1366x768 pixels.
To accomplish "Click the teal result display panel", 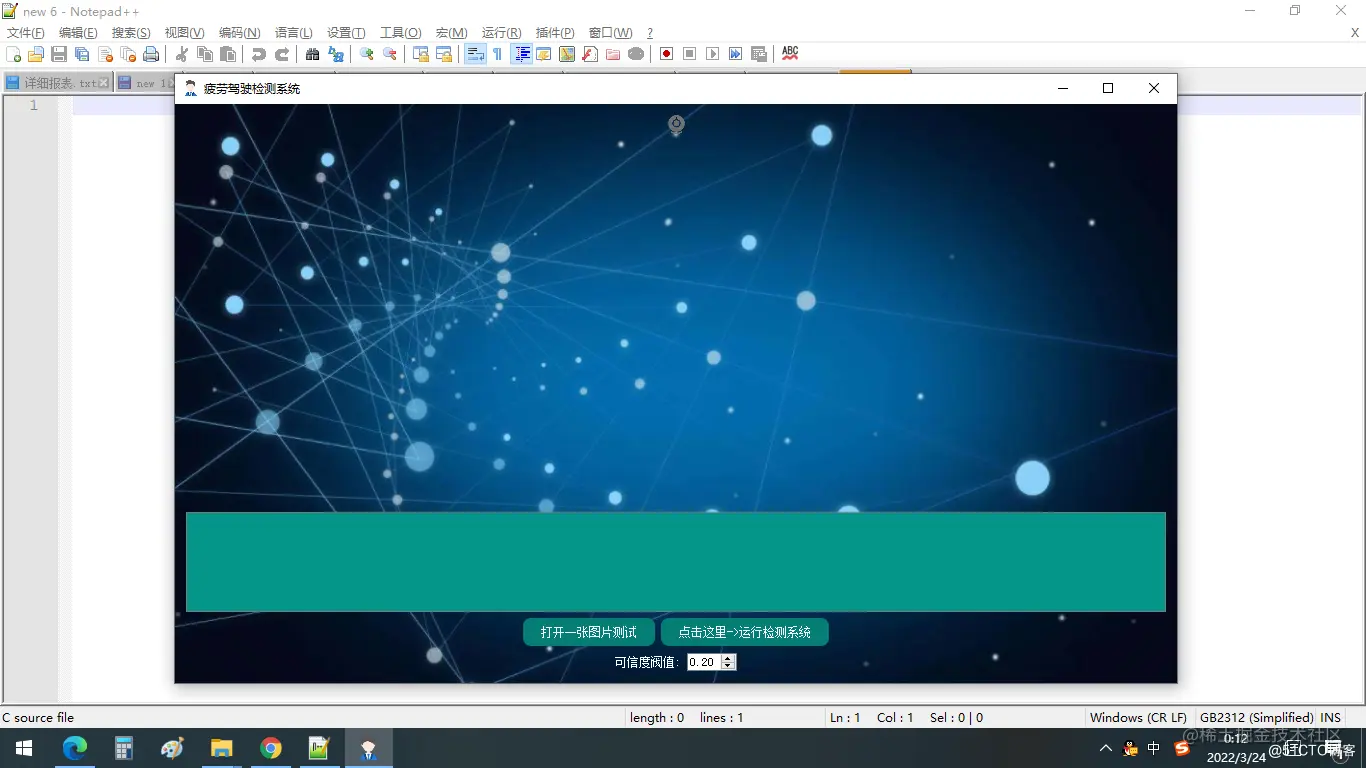I will click(x=676, y=562).
